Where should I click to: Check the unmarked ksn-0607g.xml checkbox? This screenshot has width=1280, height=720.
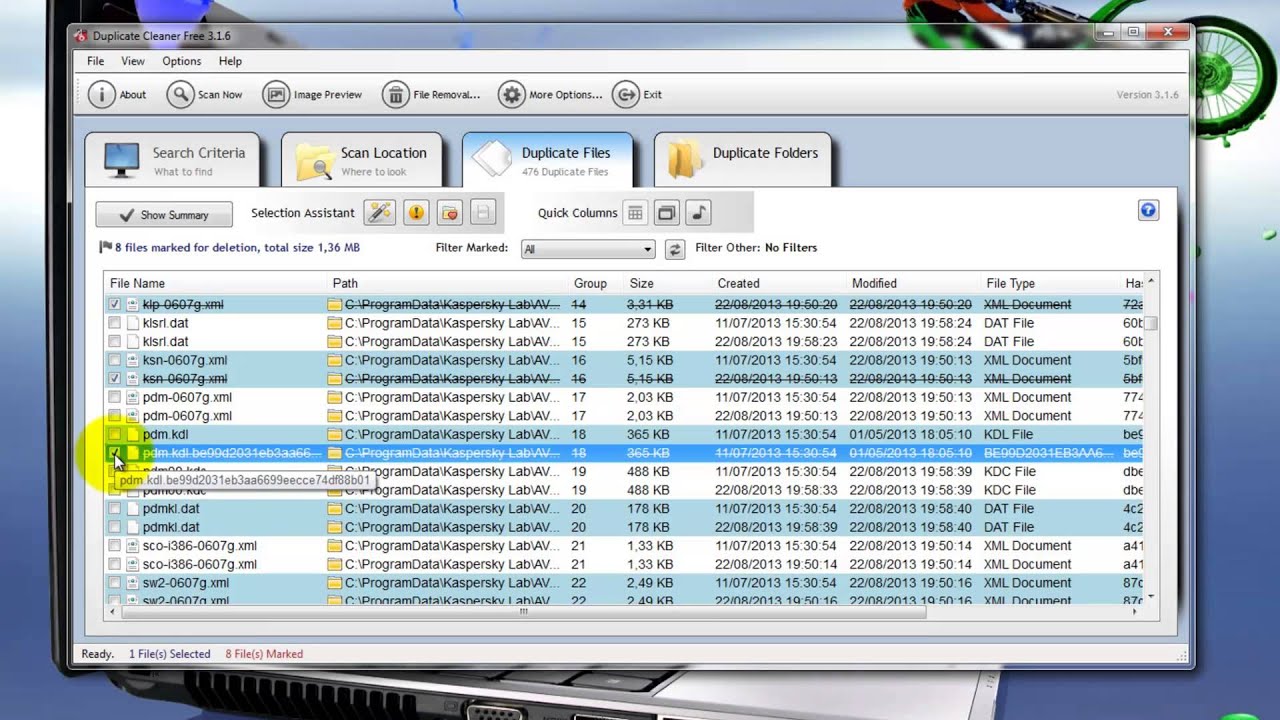(115, 360)
